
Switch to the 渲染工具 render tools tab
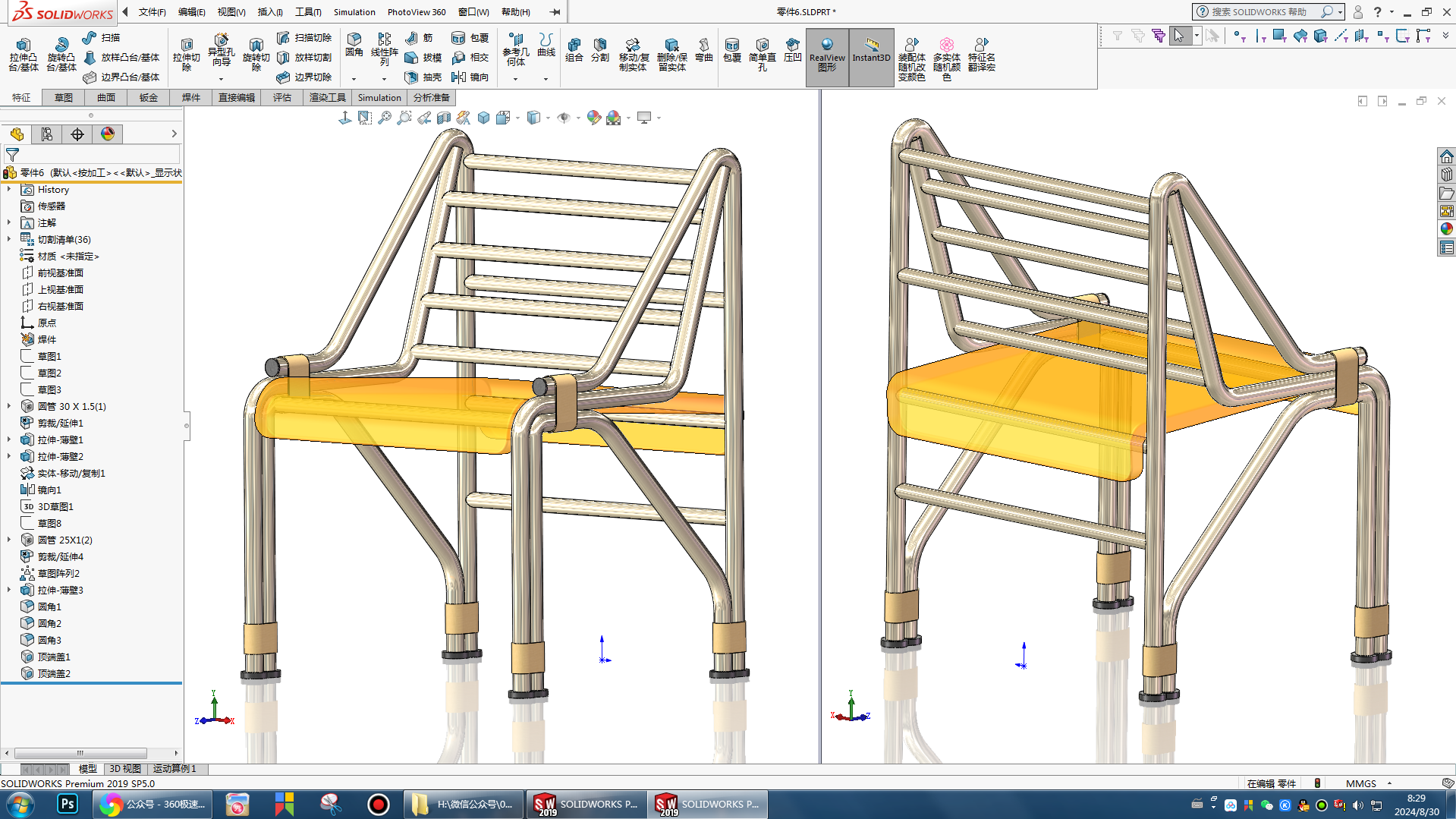point(328,97)
